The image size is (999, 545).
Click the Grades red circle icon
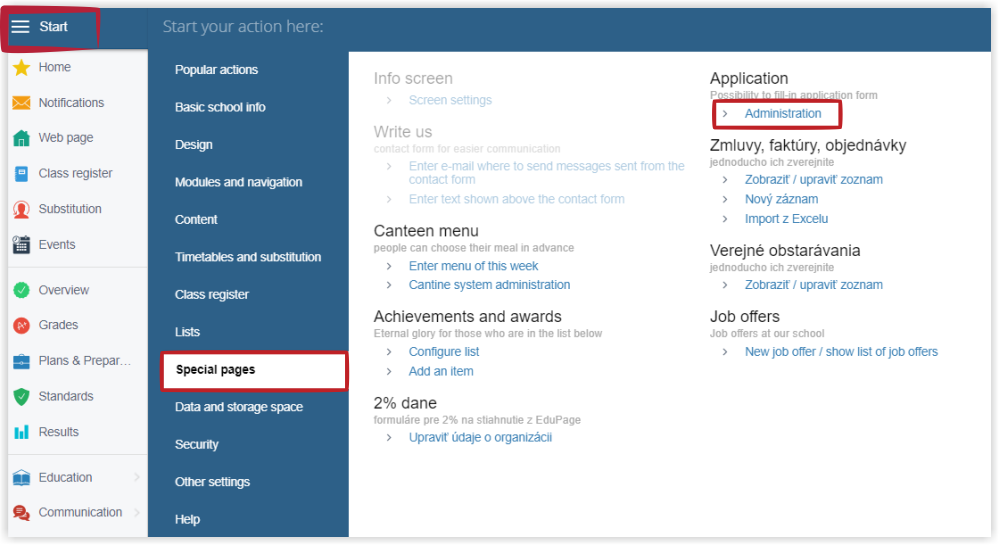click(x=22, y=326)
